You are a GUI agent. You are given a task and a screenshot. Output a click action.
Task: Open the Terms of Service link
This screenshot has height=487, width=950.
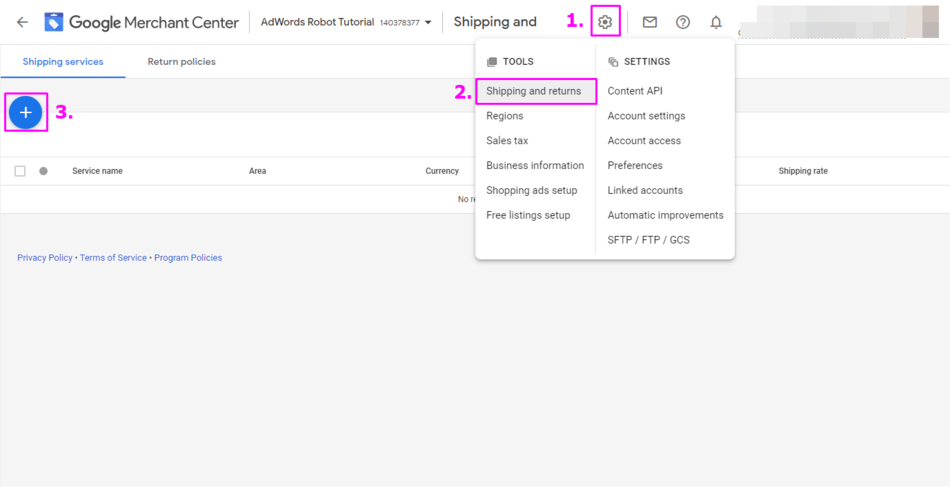[113, 258]
